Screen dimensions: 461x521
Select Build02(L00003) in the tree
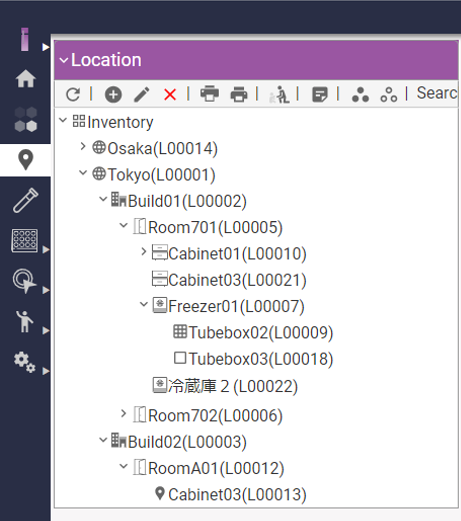click(x=187, y=442)
